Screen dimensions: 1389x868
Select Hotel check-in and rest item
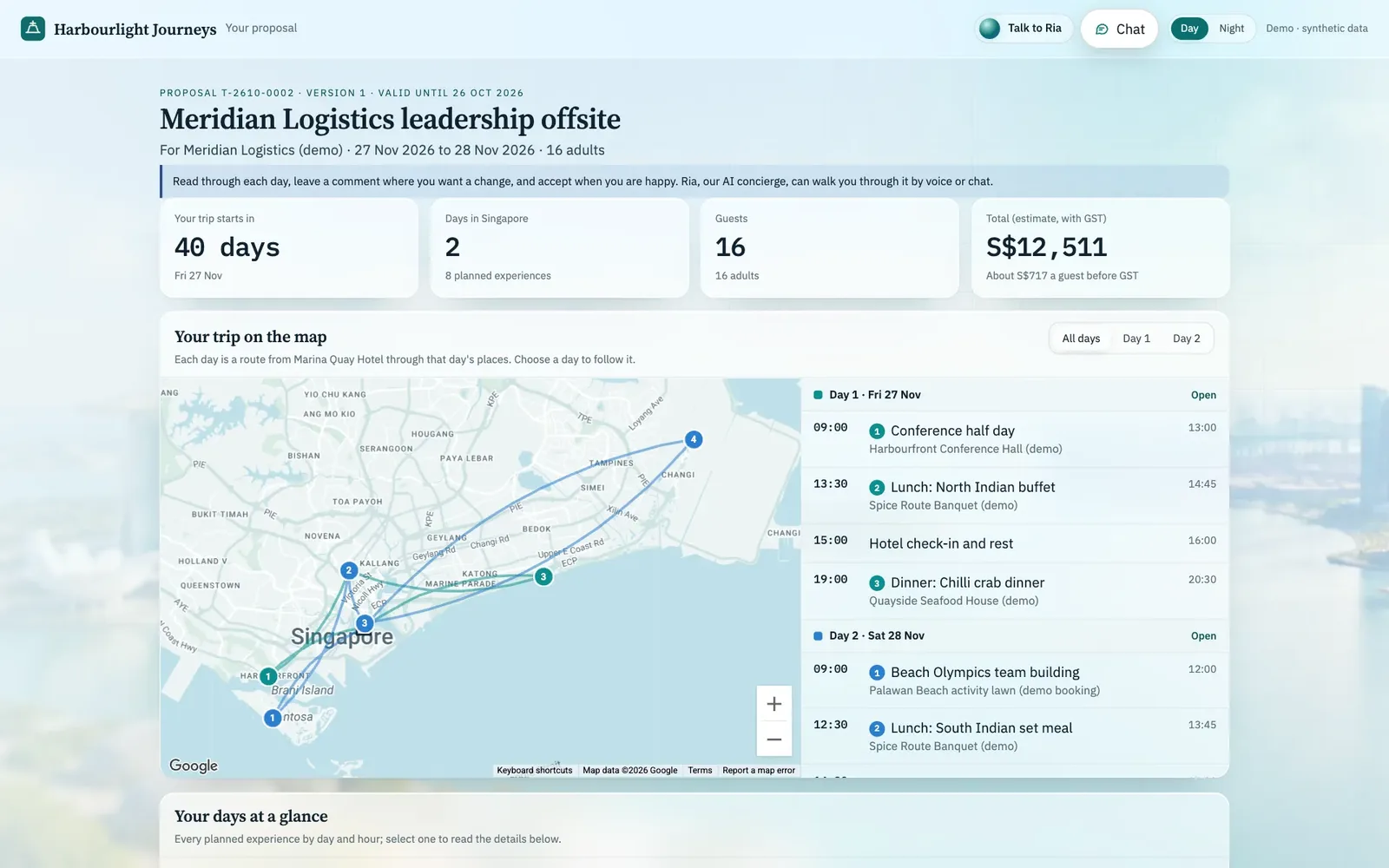pos(1014,543)
